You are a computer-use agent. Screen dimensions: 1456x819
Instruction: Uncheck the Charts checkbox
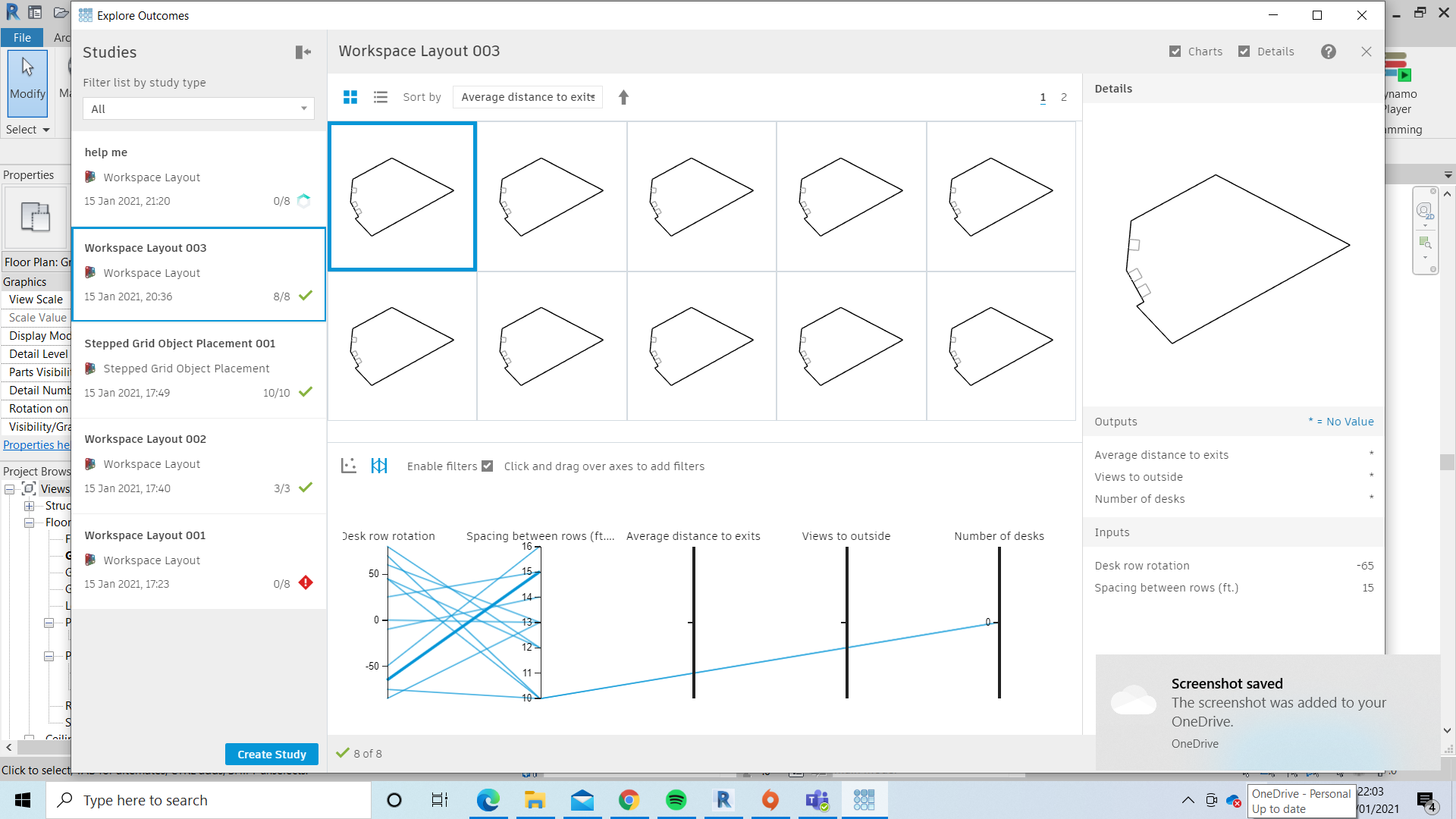coord(1175,51)
